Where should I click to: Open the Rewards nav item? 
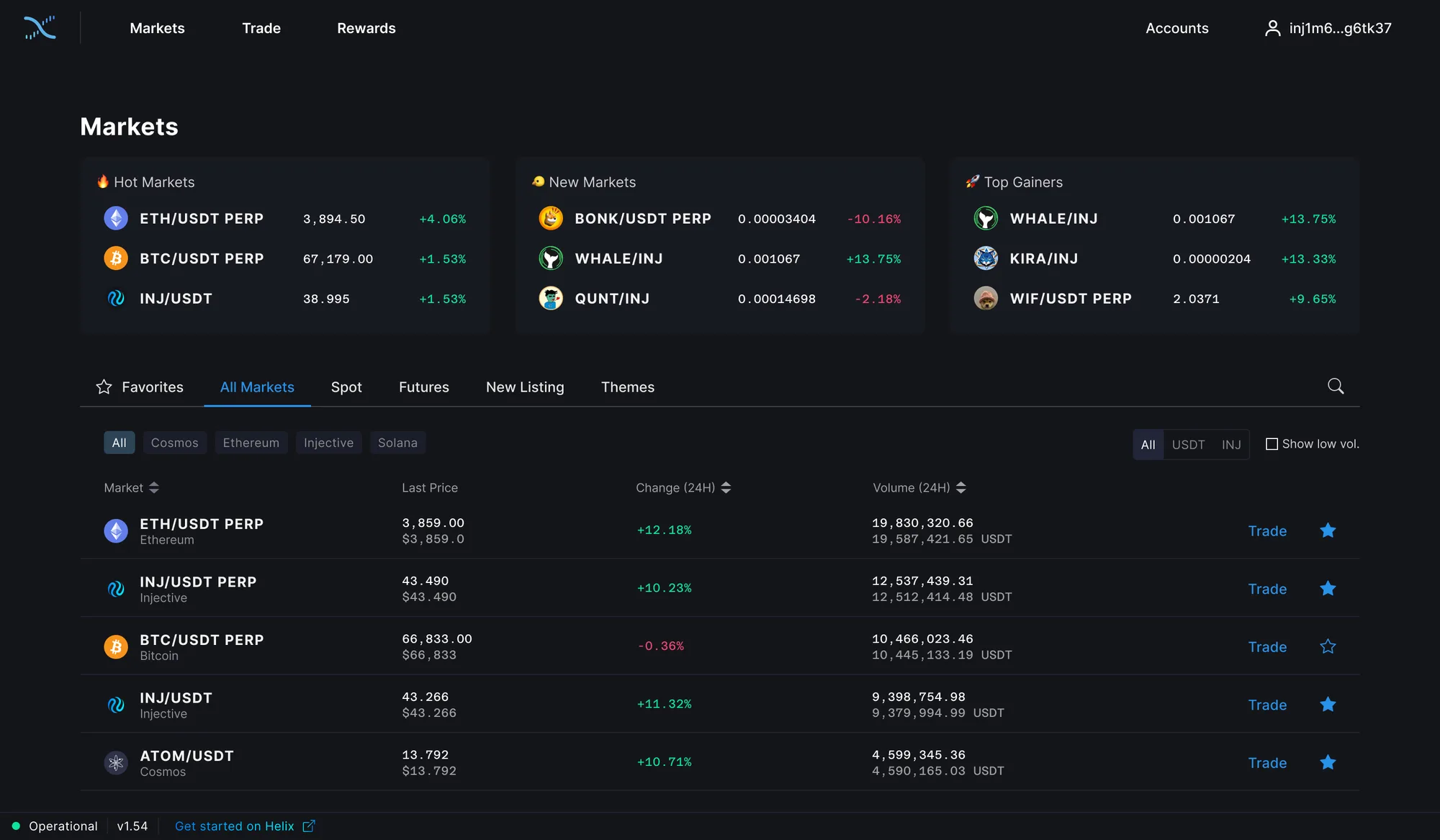click(x=366, y=28)
